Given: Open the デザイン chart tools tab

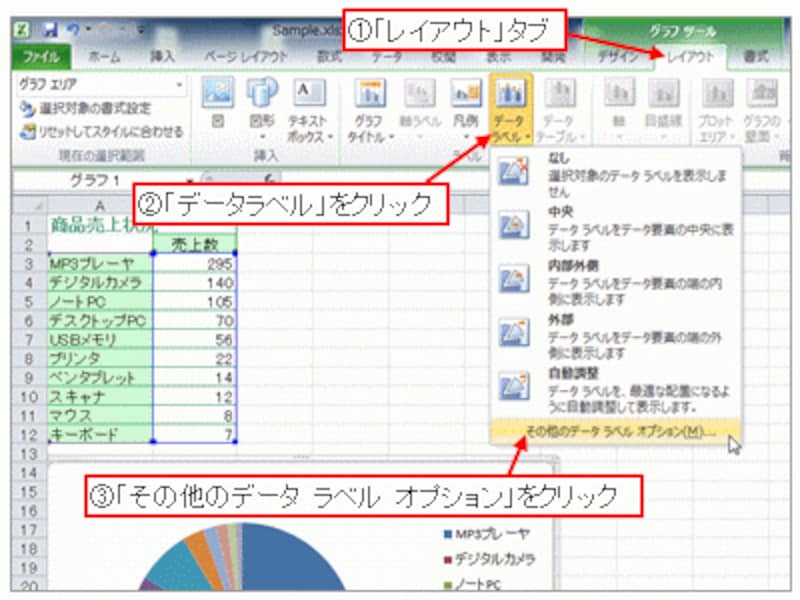Looking at the screenshot, I should [618, 57].
